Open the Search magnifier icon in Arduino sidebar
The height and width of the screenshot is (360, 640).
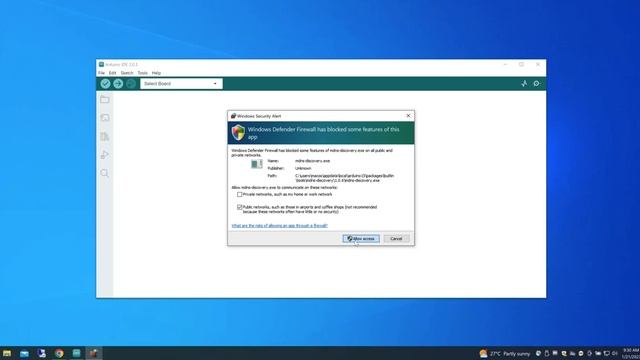pyautogui.click(x=105, y=173)
